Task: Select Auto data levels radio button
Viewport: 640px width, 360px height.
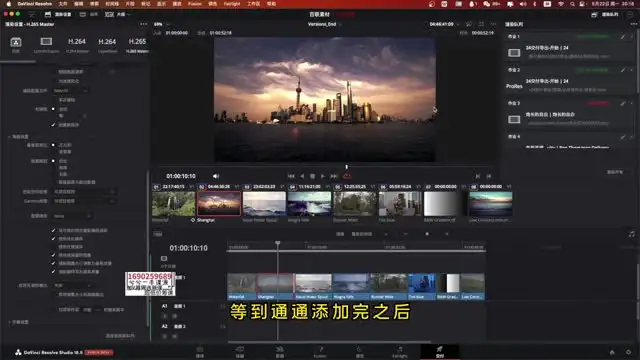Action: [53, 161]
